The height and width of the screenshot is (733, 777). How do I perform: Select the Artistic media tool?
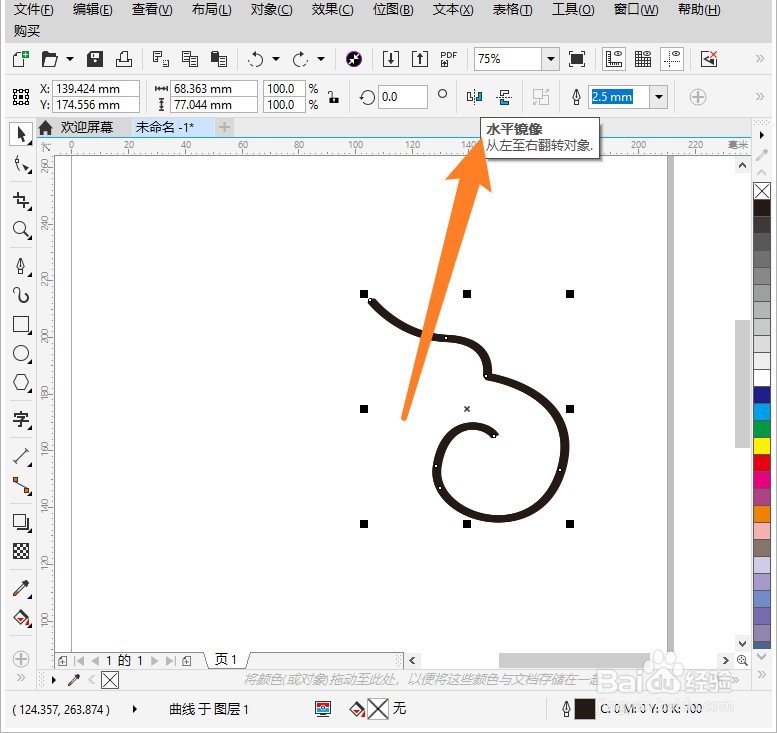(21, 295)
